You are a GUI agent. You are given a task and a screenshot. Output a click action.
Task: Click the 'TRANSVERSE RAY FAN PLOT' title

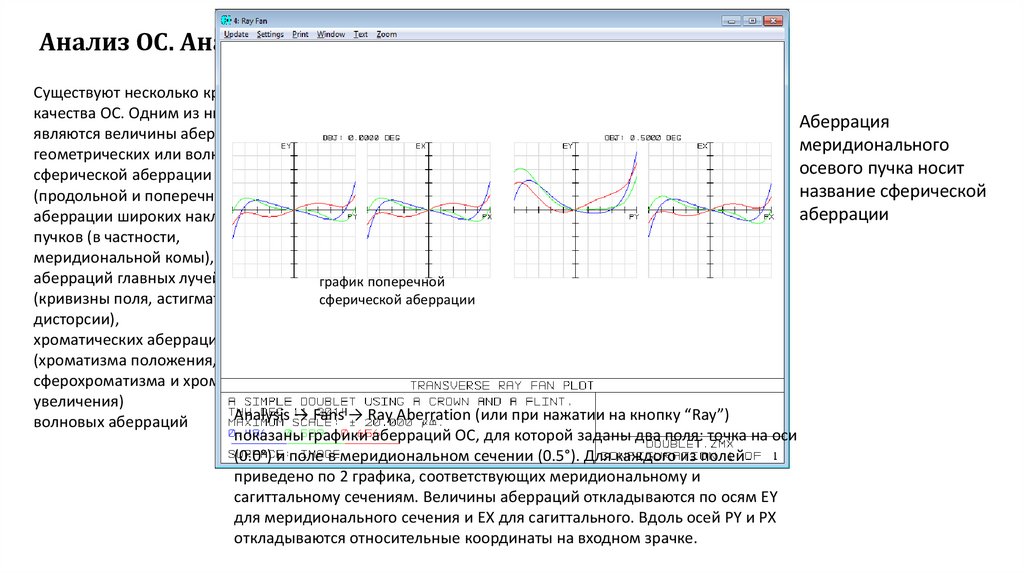click(502, 385)
